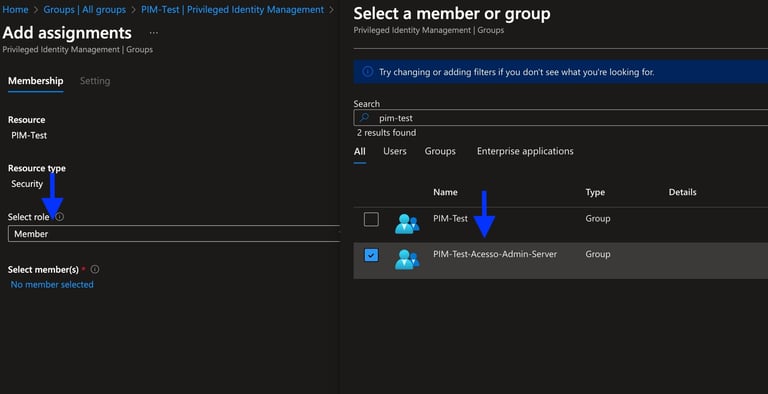Uncheck the PIM-Test-Acesso-Admin-Server checkbox

(x=371, y=255)
